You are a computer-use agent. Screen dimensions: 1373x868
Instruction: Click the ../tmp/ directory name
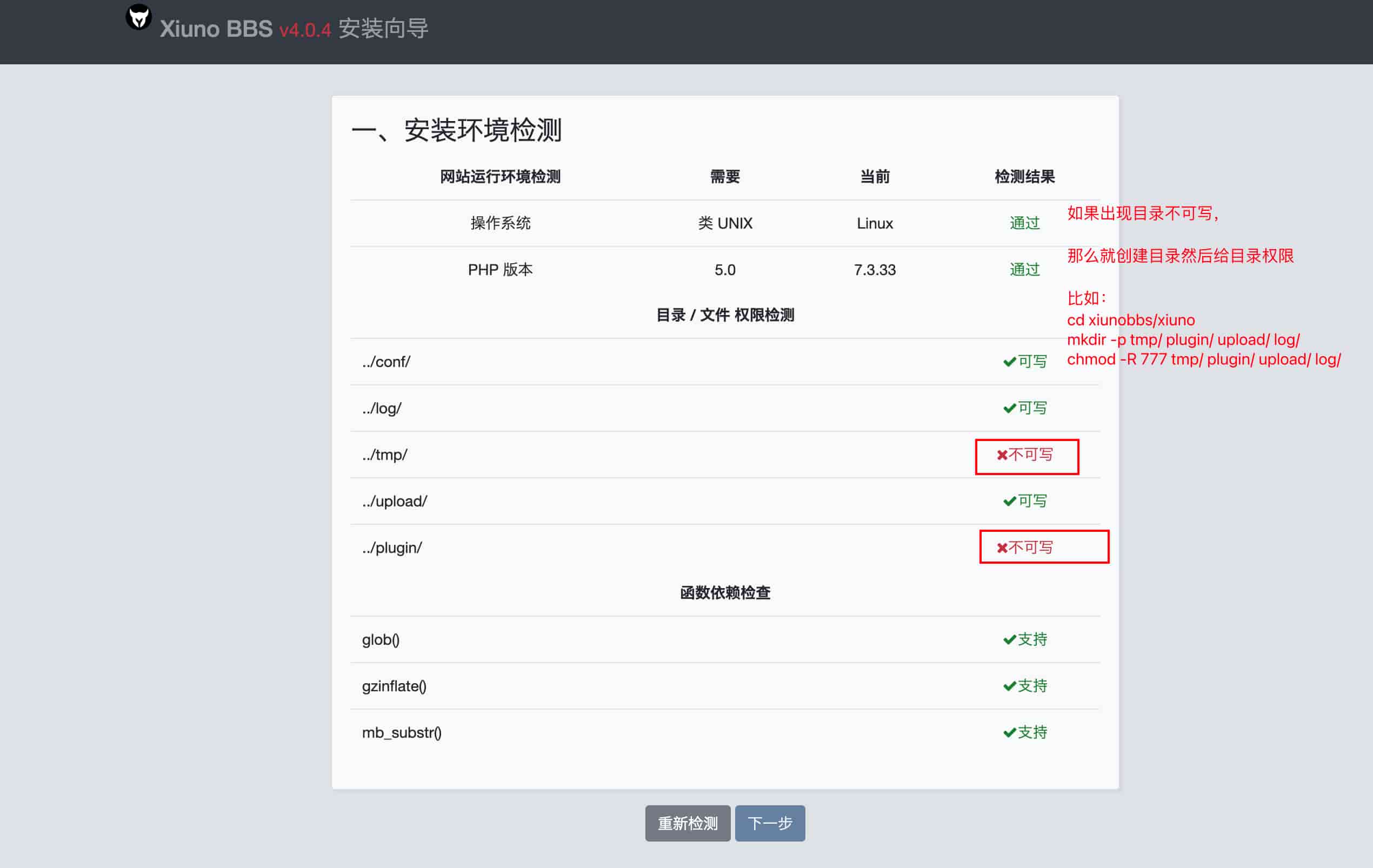point(385,455)
